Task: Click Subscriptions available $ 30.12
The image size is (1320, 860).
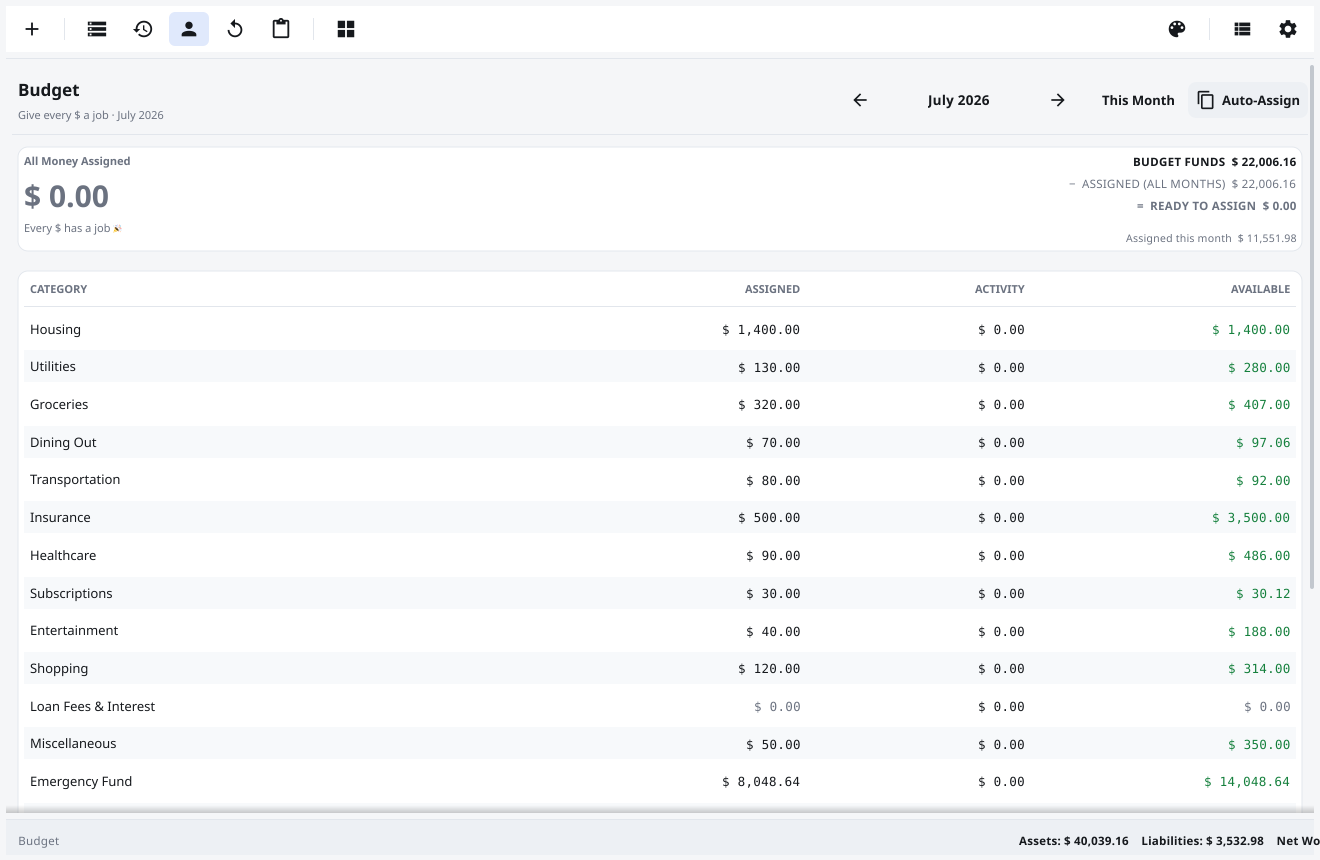Action: click(x=1263, y=594)
